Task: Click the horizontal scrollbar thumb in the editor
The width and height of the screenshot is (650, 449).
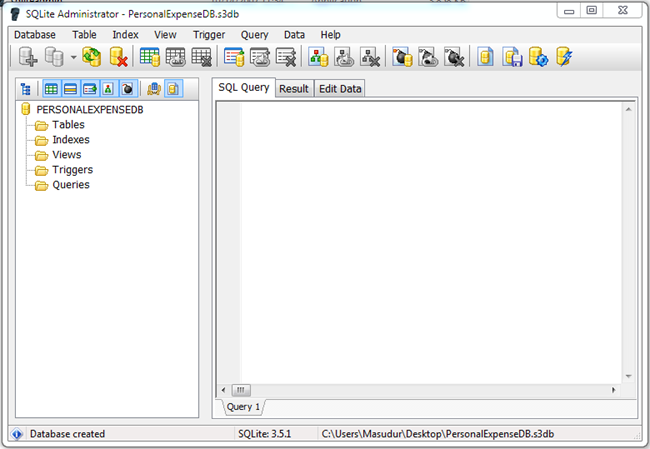Action: pyautogui.click(x=241, y=390)
